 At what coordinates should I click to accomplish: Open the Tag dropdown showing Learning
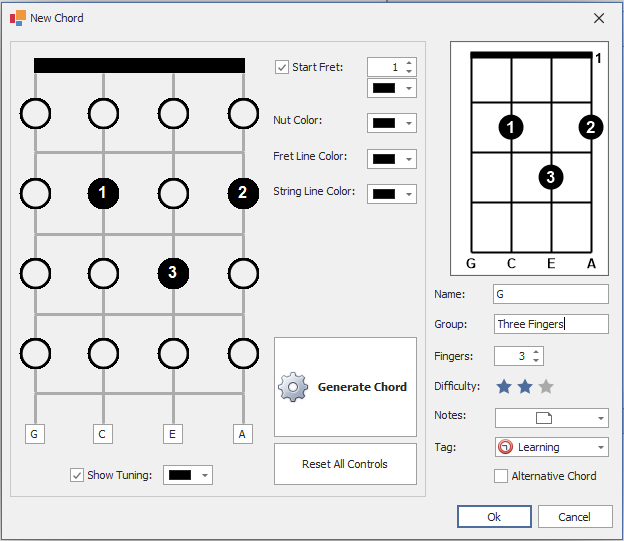click(551, 447)
